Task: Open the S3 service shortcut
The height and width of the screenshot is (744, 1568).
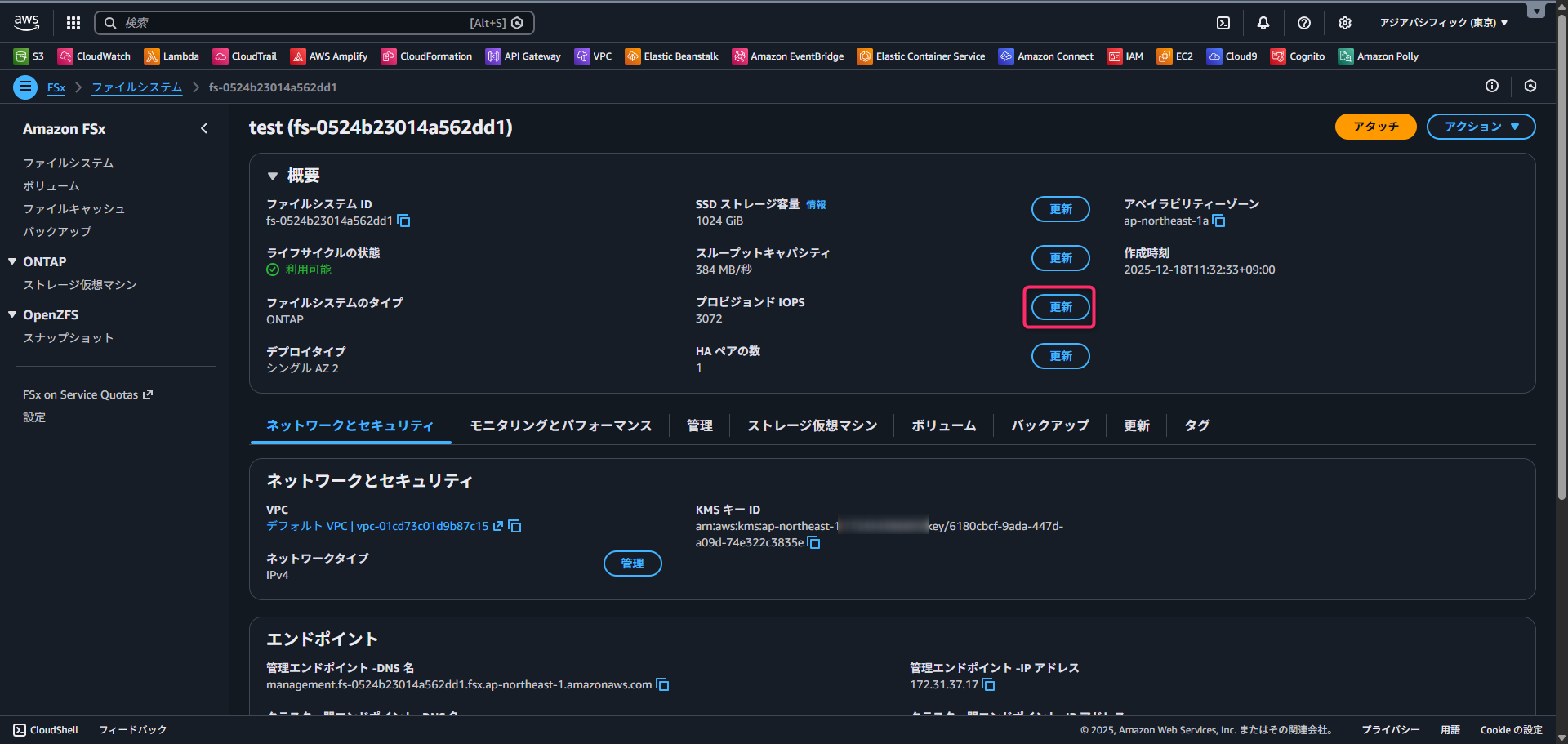Action: tap(29, 56)
